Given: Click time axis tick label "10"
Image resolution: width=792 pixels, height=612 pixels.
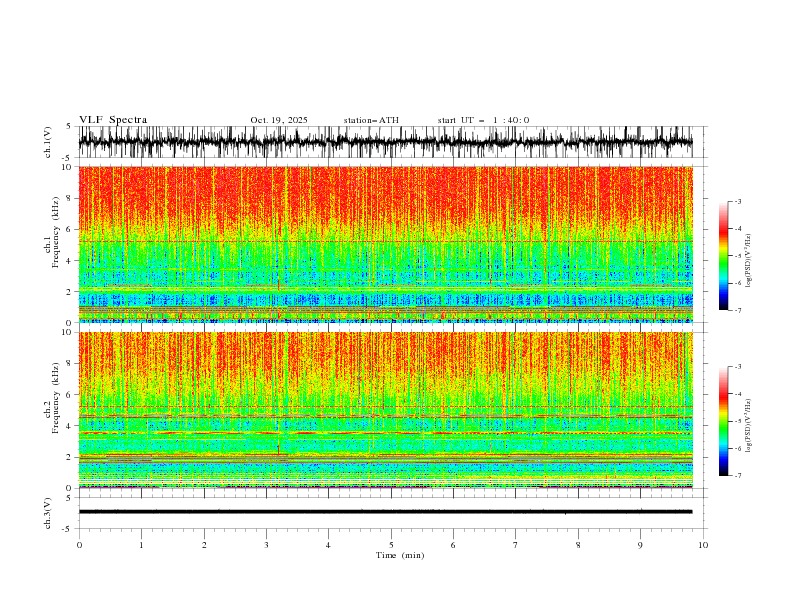Looking at the screenshot, I should point(703,545).
